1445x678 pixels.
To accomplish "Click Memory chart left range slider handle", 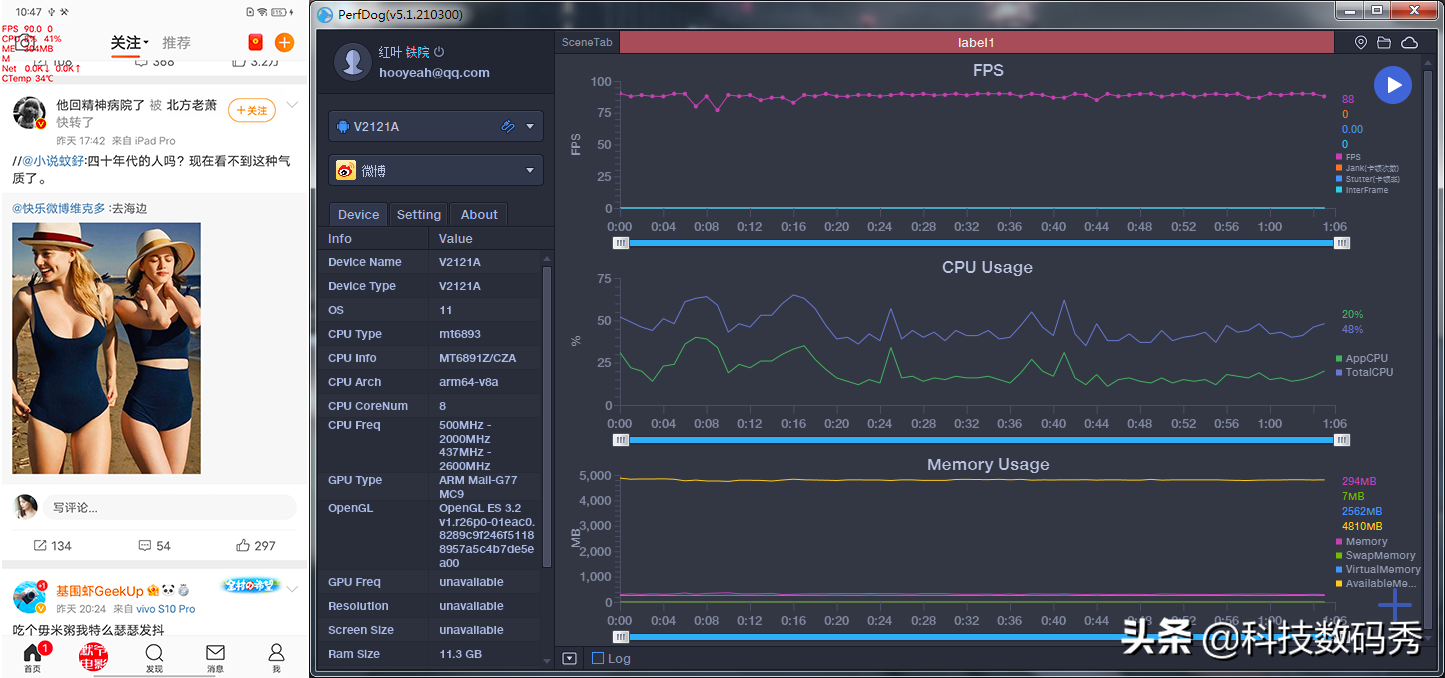I will coord(622,636).
